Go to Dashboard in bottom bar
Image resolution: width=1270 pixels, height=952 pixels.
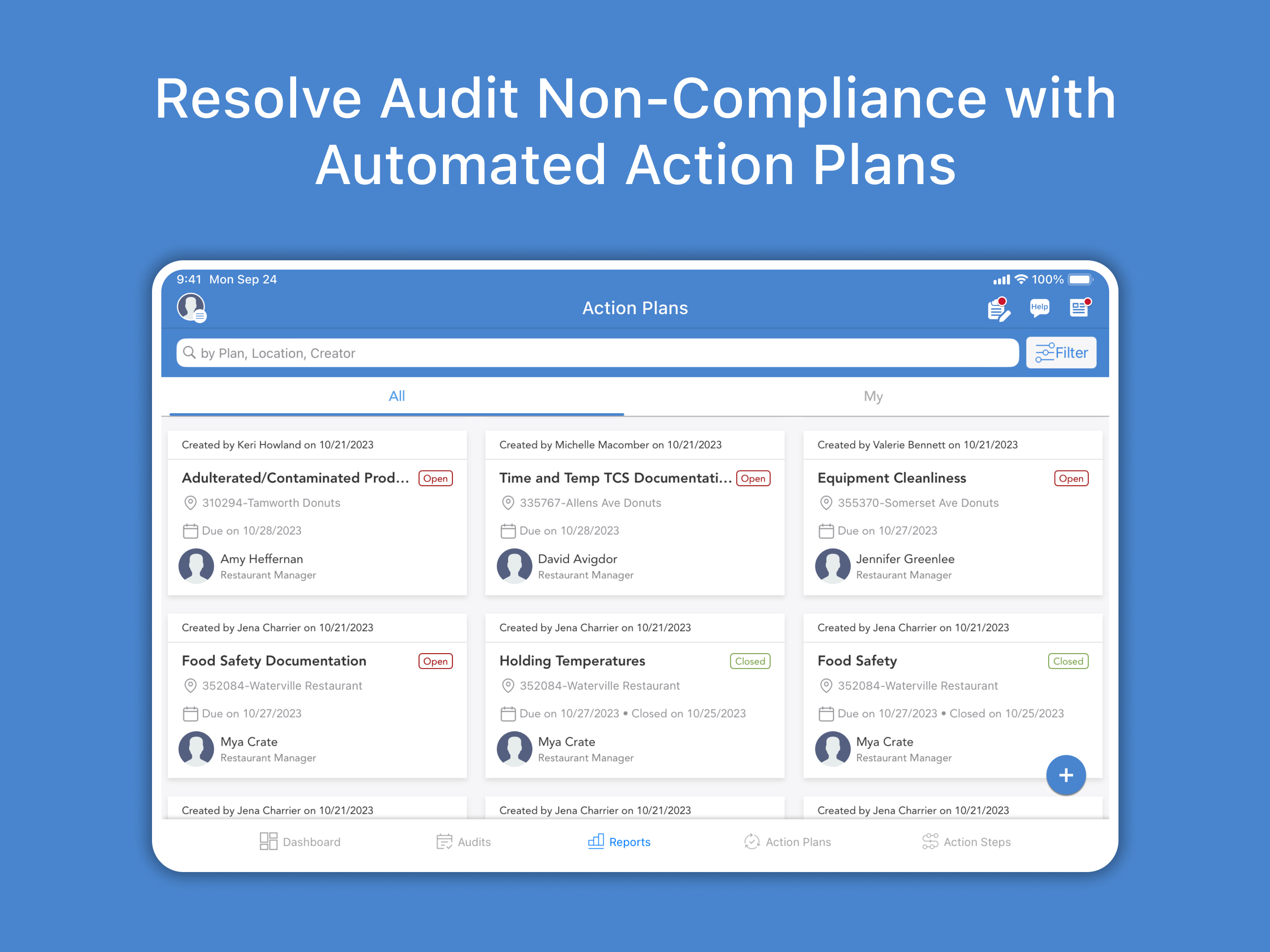(x=300, y=842)
